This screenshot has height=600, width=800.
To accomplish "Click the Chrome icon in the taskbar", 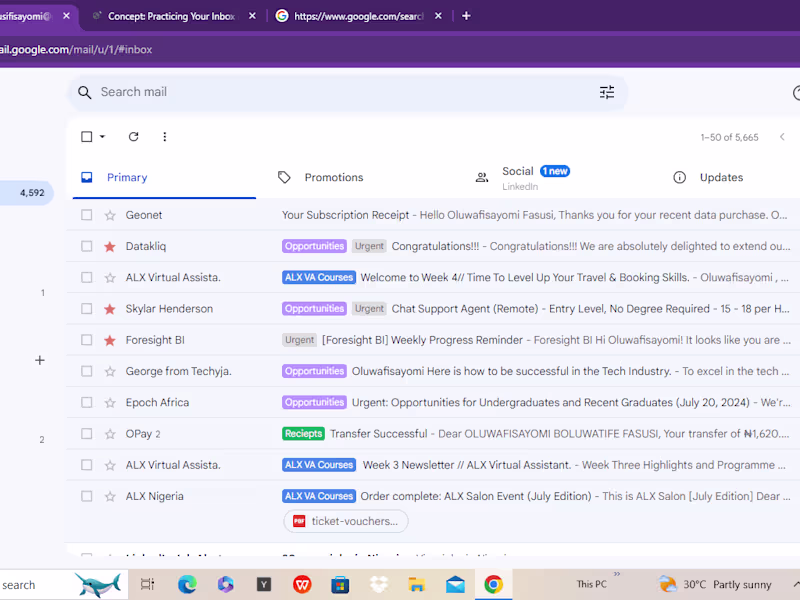I will [493, 584].
